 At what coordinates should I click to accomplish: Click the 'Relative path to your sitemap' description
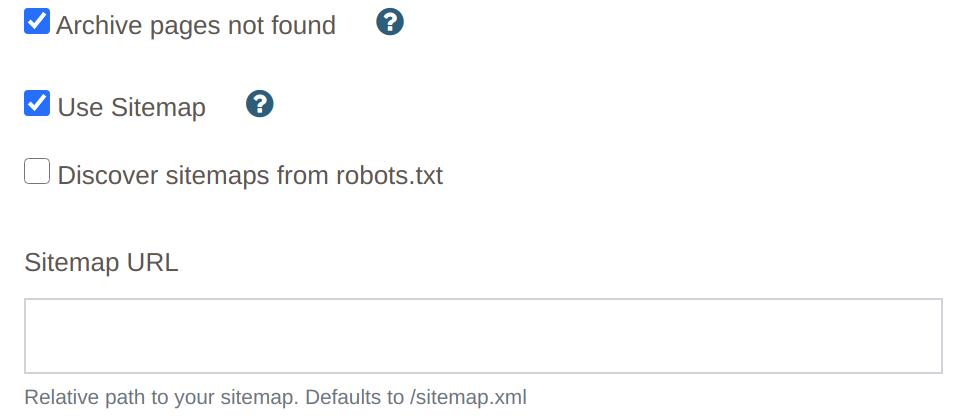tap(161, 397)
